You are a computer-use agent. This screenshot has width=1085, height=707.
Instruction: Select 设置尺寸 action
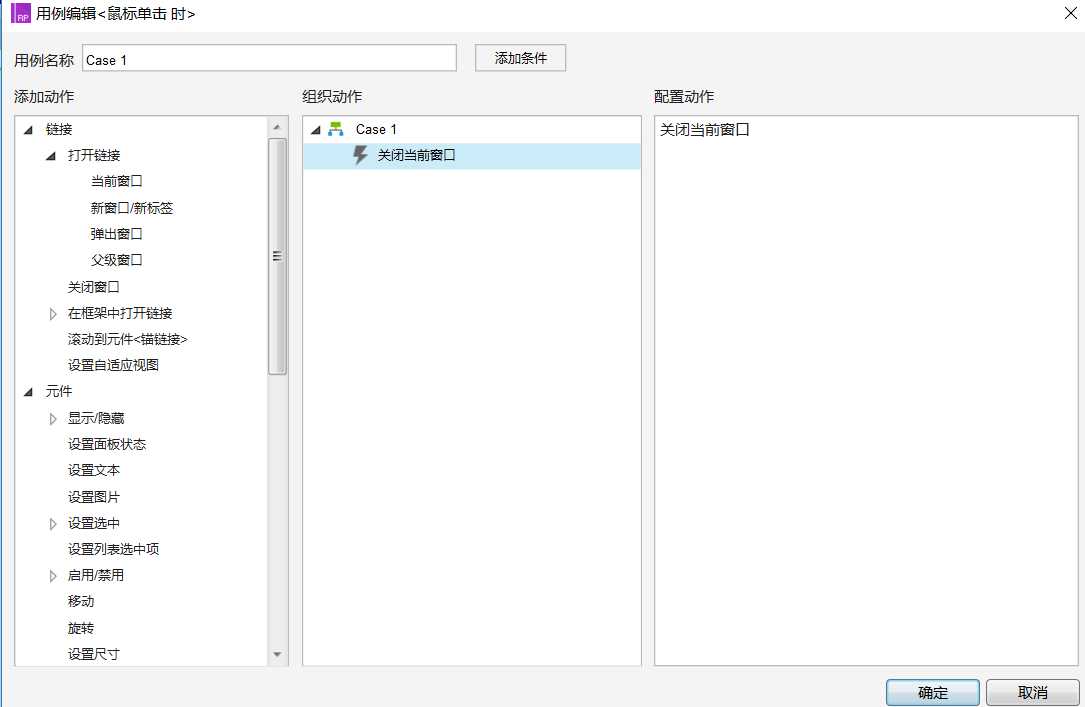[93, 654]
